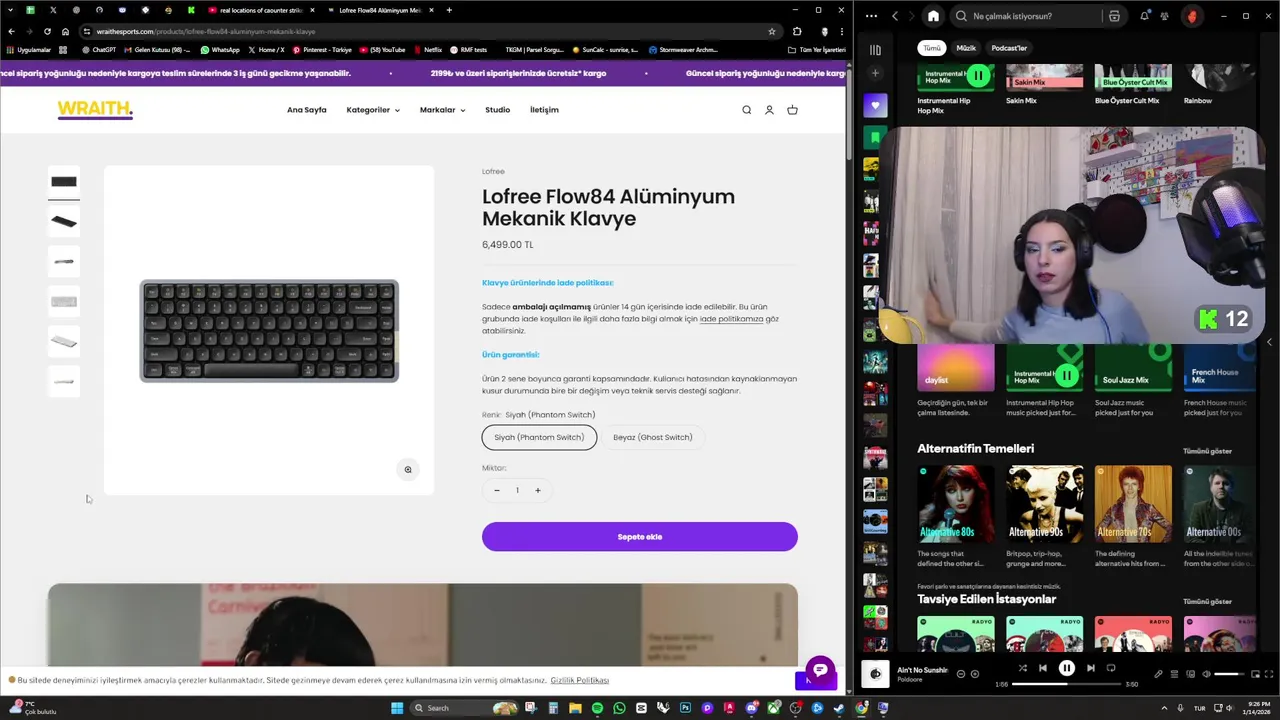This screenshot has width=1280, height=720.
Task: Enter Spotify full screen mode
Action: [1269, 674]
